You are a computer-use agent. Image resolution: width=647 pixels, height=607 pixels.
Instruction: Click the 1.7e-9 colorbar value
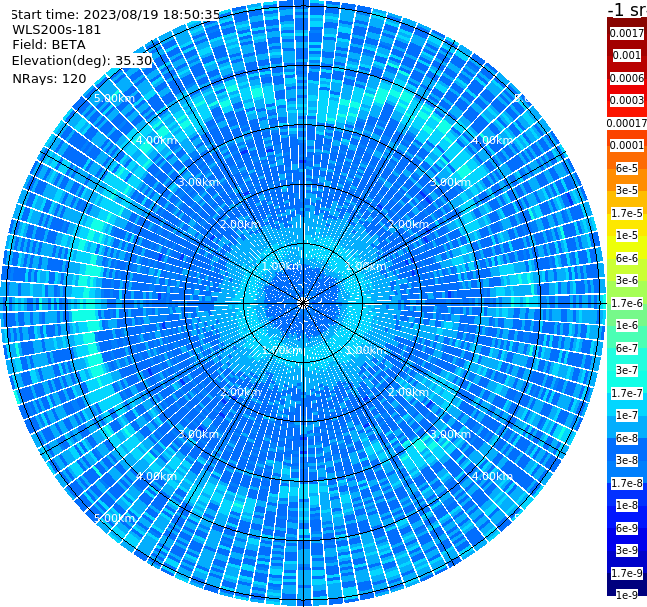627,573
